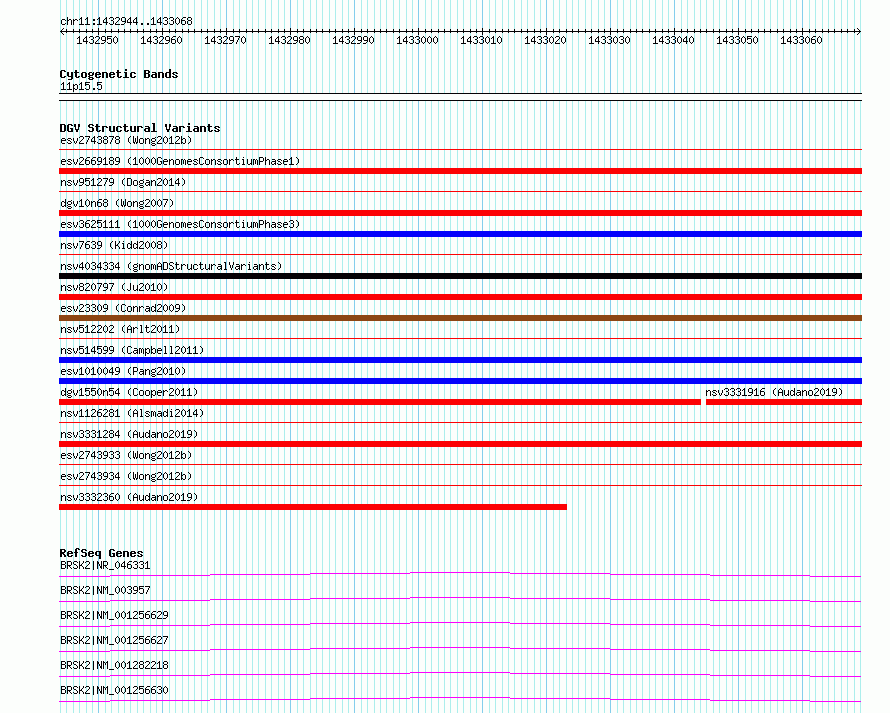Open transcript BRSK2|NR_046331

105,565
